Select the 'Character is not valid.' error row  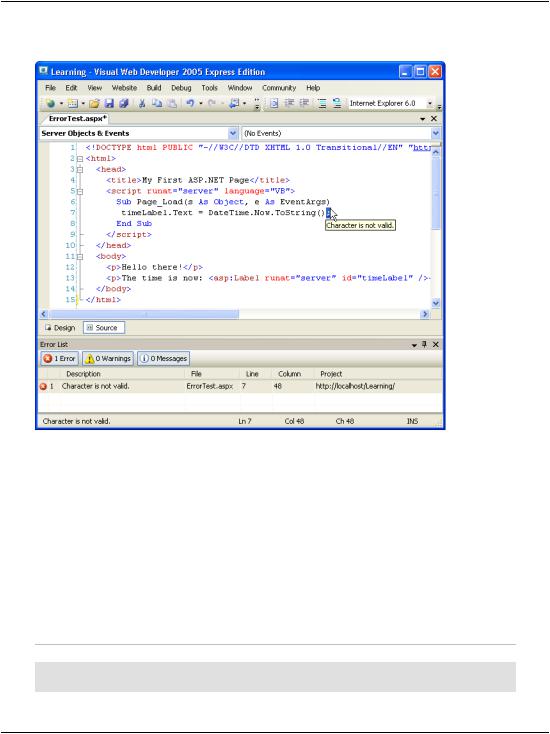pyautogui.click(x=240, y=386)
